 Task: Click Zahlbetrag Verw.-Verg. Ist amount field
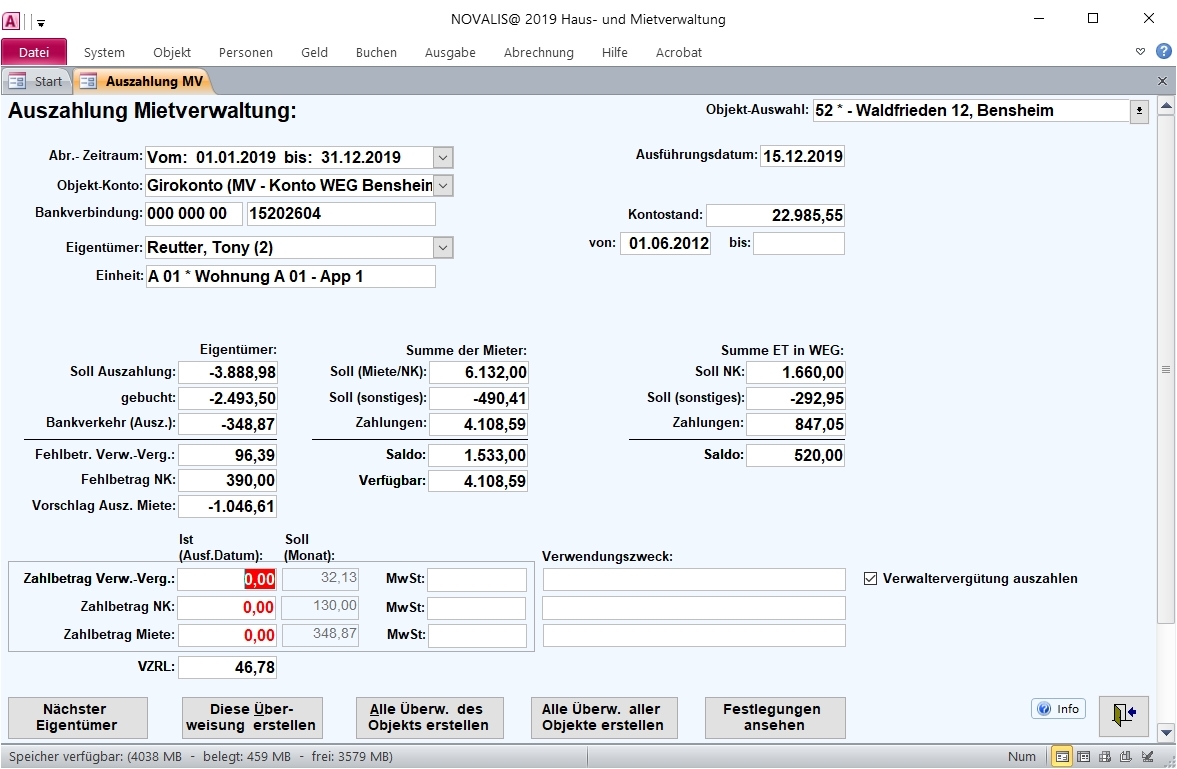[x=227, y=579]
